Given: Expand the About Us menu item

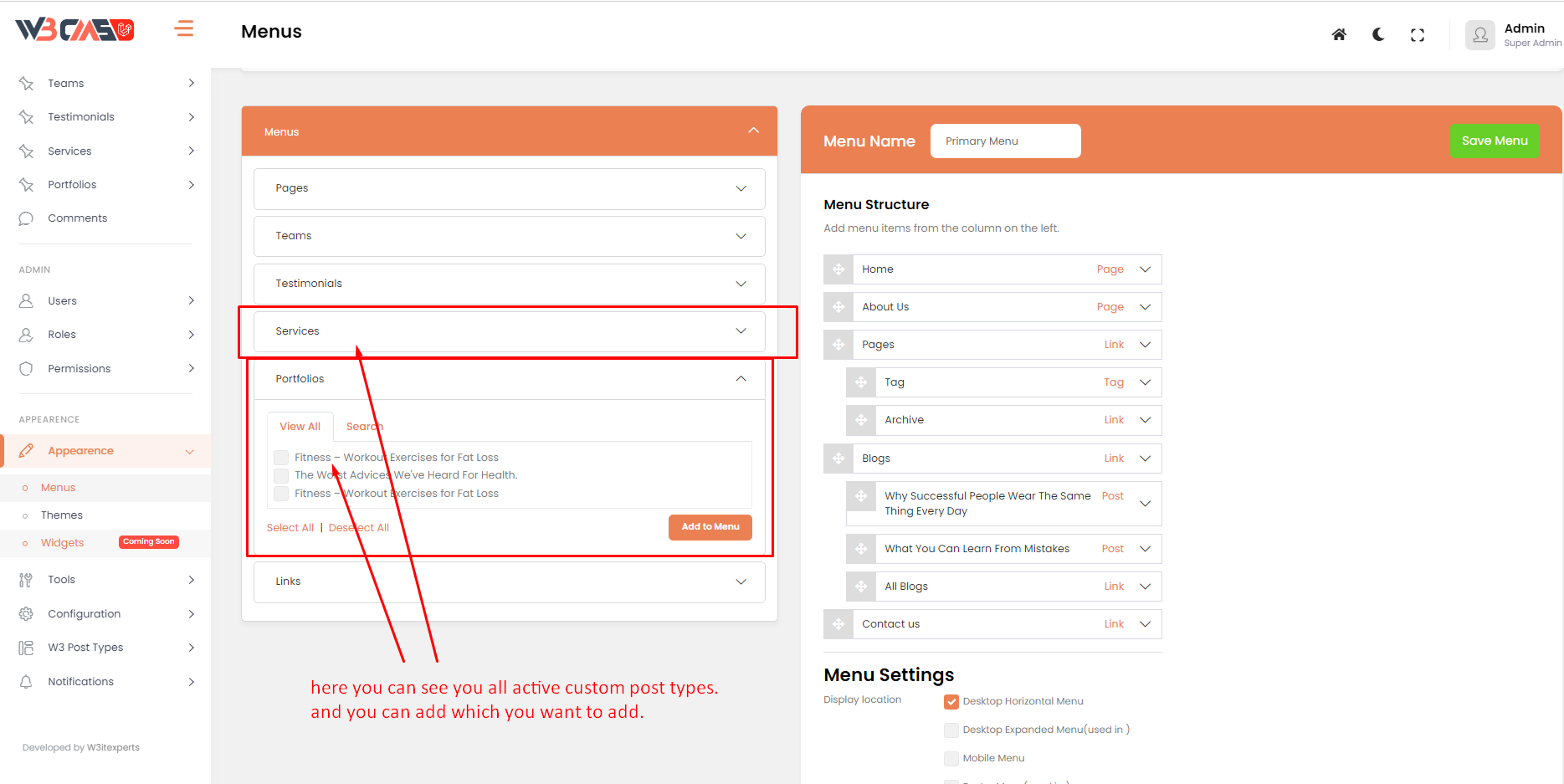Looking at the screenshot, I should pyautogui.click(x=1145, y=307).
